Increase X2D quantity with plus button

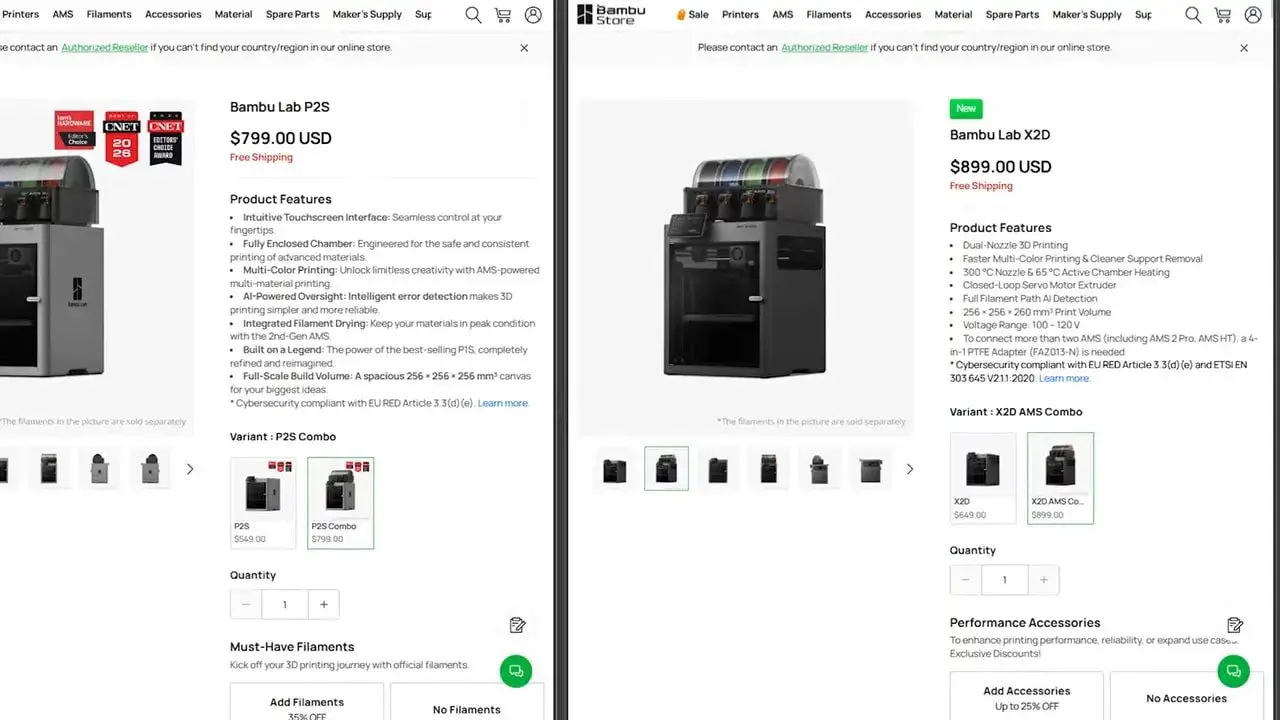[1043, 580]
